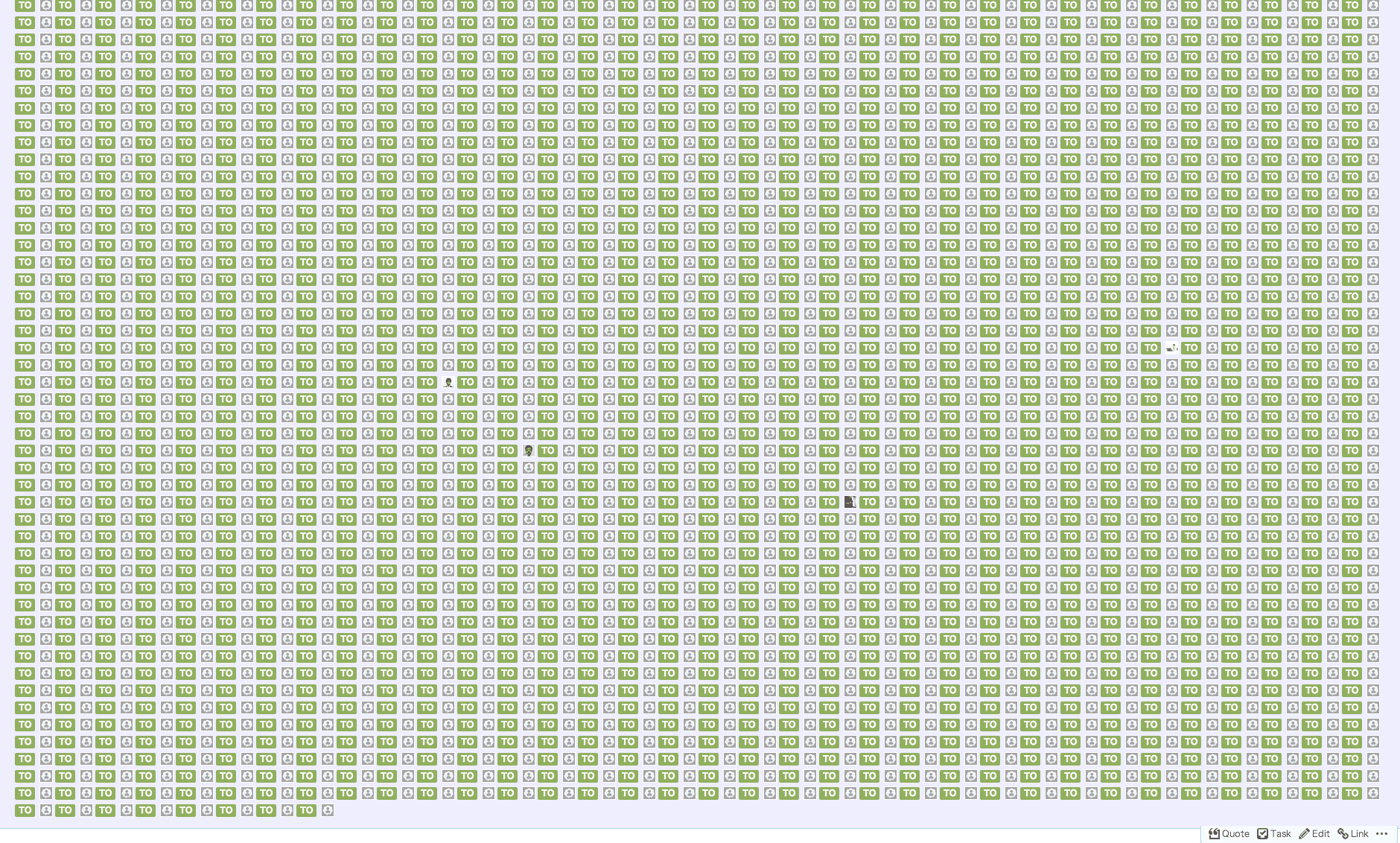Viewport: 1400px width, 843px height.
Task: Copy message Link via chain icon button
Action: tap(1353, 833)
